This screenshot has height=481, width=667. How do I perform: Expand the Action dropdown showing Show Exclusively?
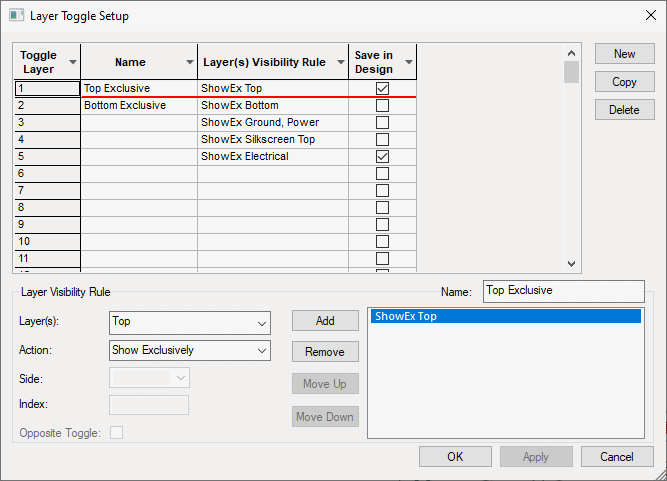[261, 351]
